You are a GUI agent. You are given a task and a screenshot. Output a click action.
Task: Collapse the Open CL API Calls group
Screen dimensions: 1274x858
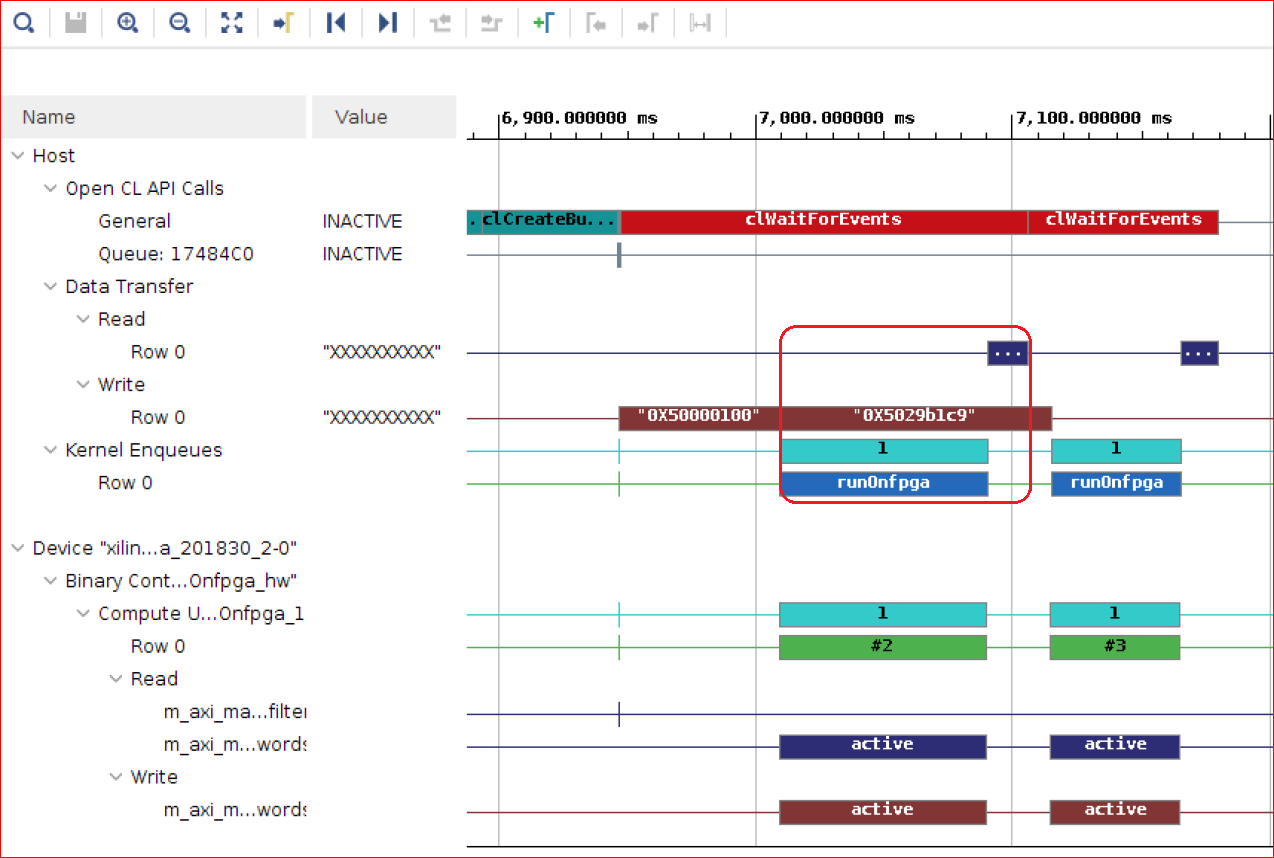[51, 189]
